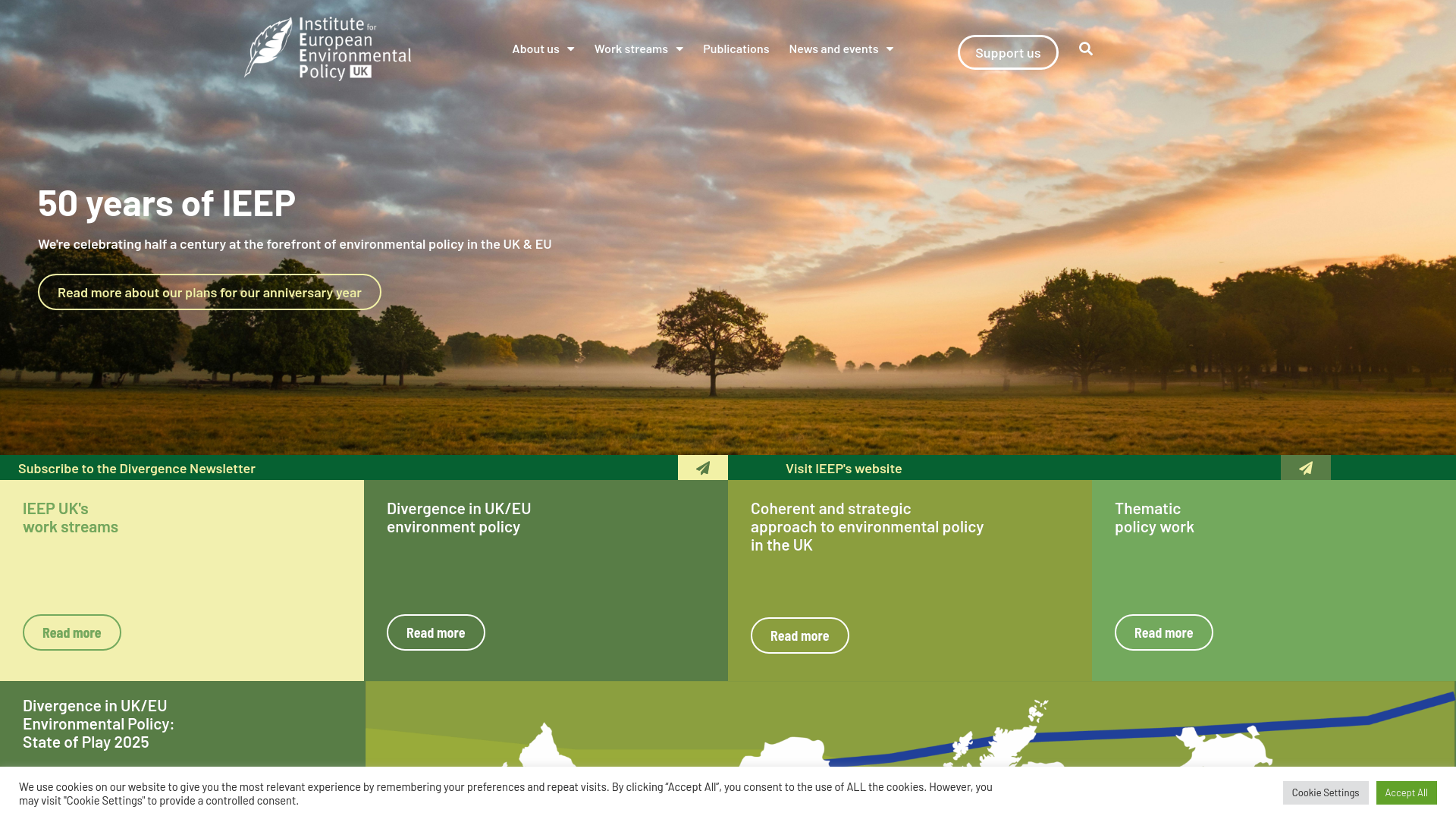This screenshot has width=1456, height=819.
Task: Click the half a century celebration subtitle text
Action: [x=295, y=243]
